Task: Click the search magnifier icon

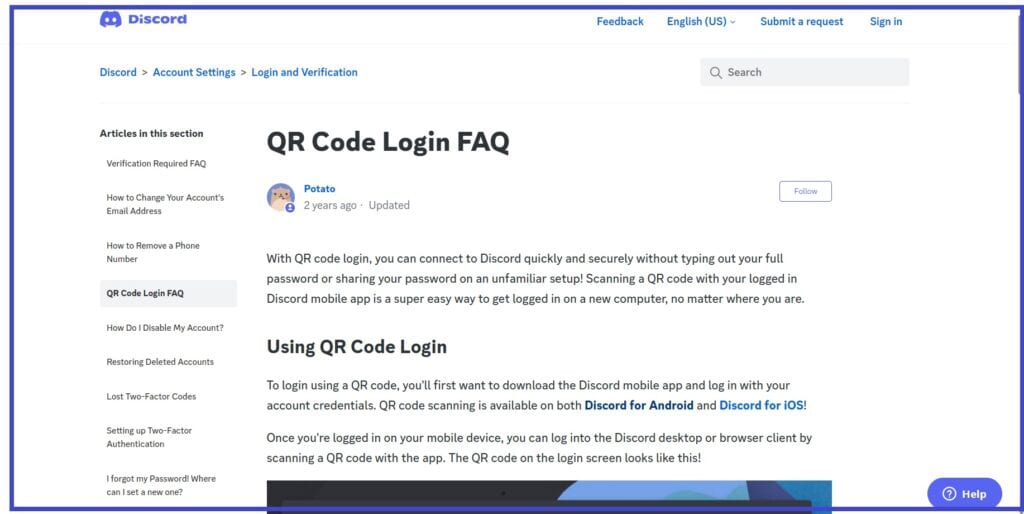Action: (x=716, y=72)
